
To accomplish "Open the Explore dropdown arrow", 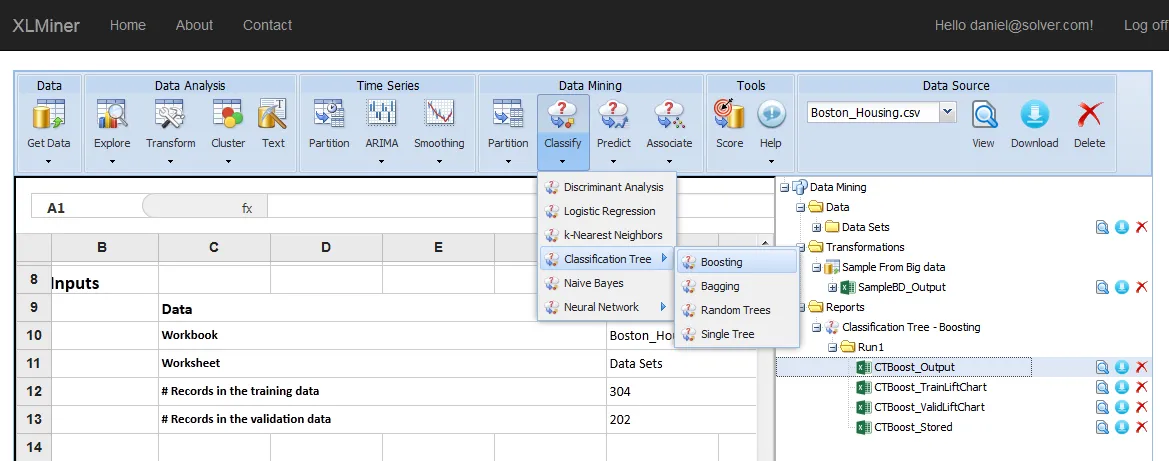I will [x=112, y=160].
